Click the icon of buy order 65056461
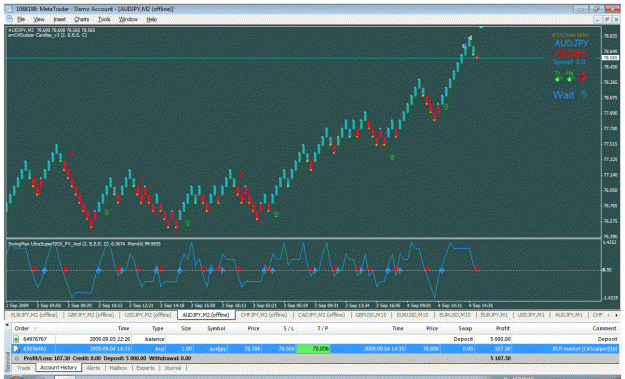The image size is (625, 379). pyautogui.click(x=16, y=349)
